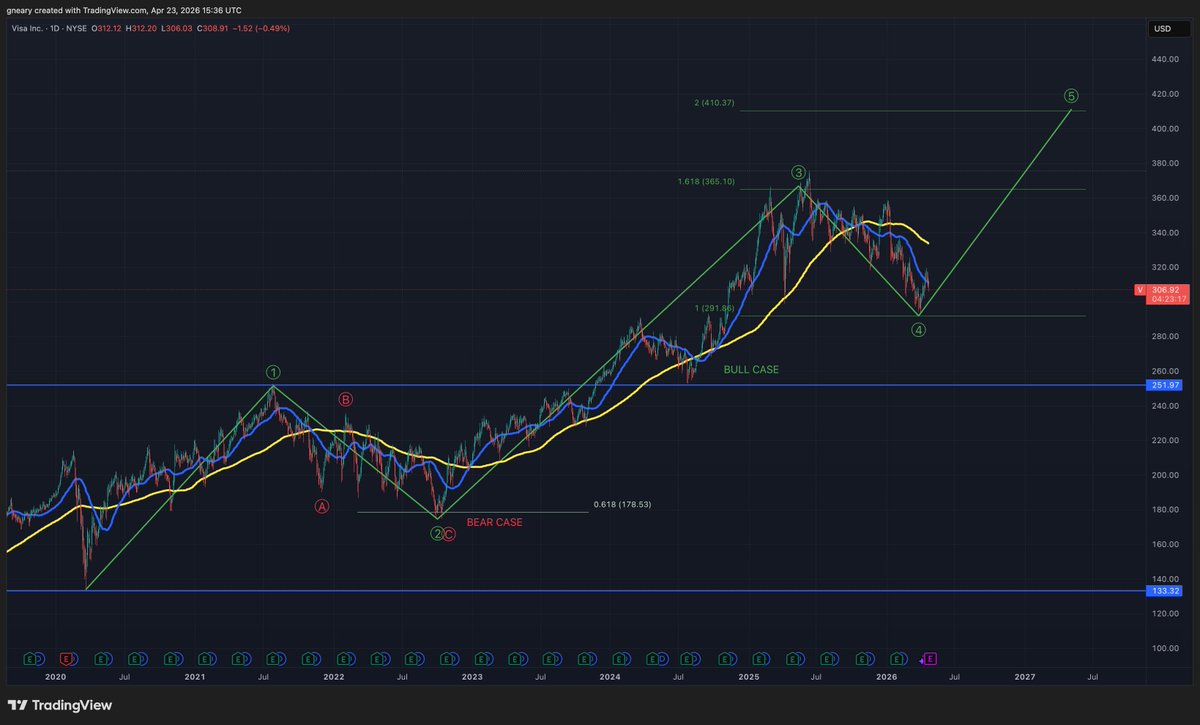Click the 0.618 (178.53) Fibonacci label
Image resolution: width=1200 pixels, height=725 pixels.
(622, 505)
